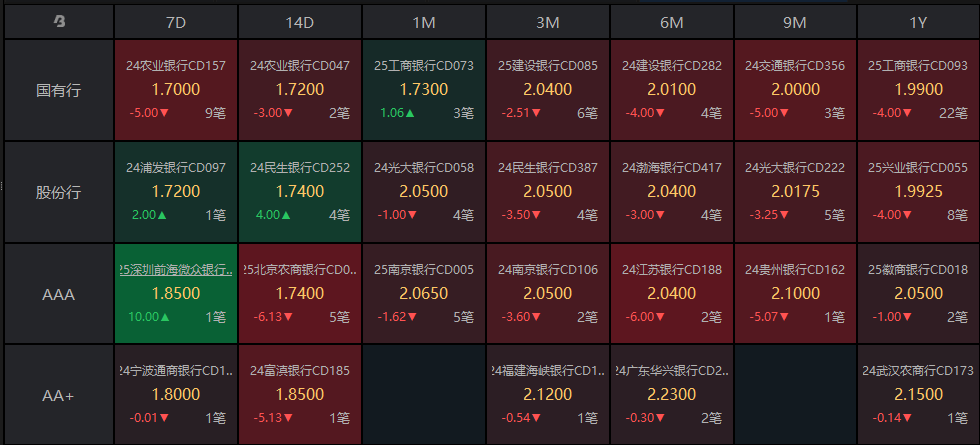
Task: Click the 25兴业银行CD055 quote cell
Action: 918,192
